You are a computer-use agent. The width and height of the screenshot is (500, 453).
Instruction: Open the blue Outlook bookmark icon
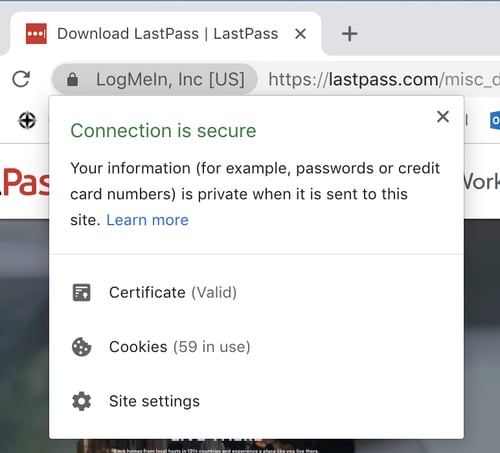point(495,120)
